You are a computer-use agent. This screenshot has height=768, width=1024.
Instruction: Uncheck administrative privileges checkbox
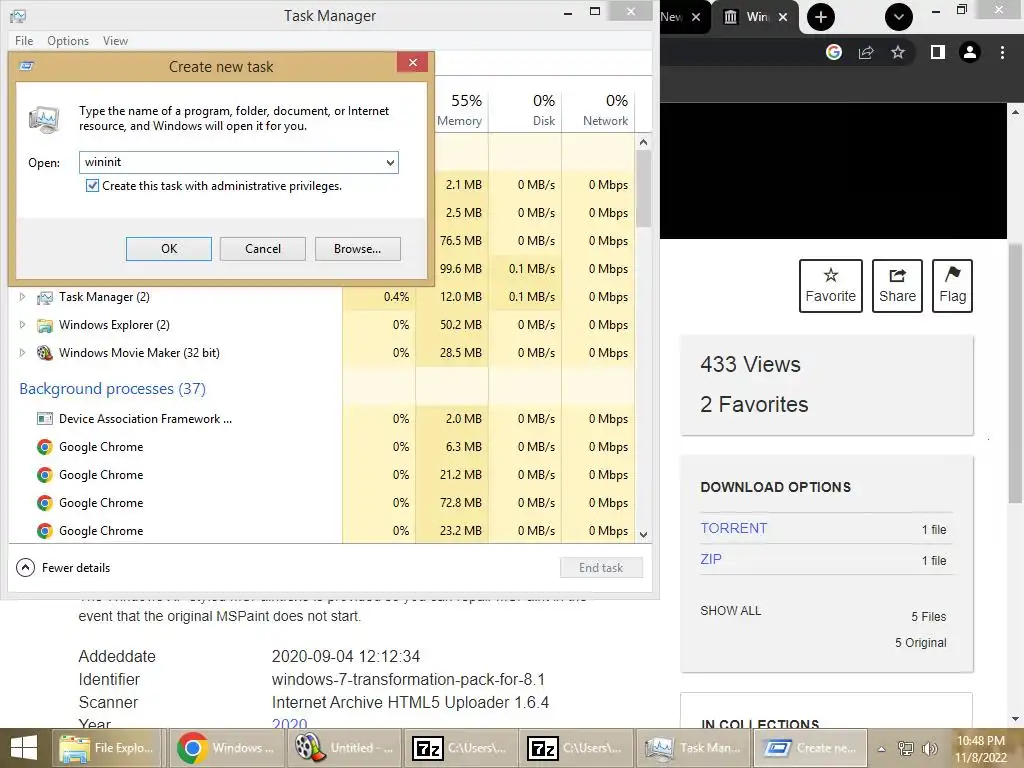coord(93,185)
